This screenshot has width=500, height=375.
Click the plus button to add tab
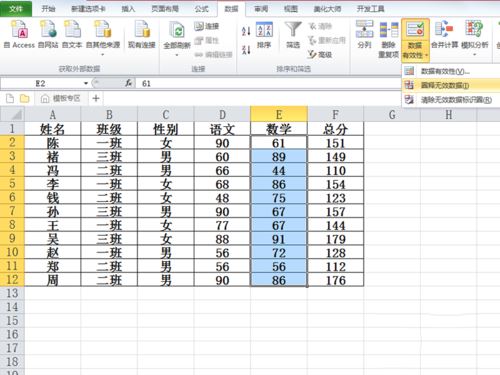pos(96,98)
